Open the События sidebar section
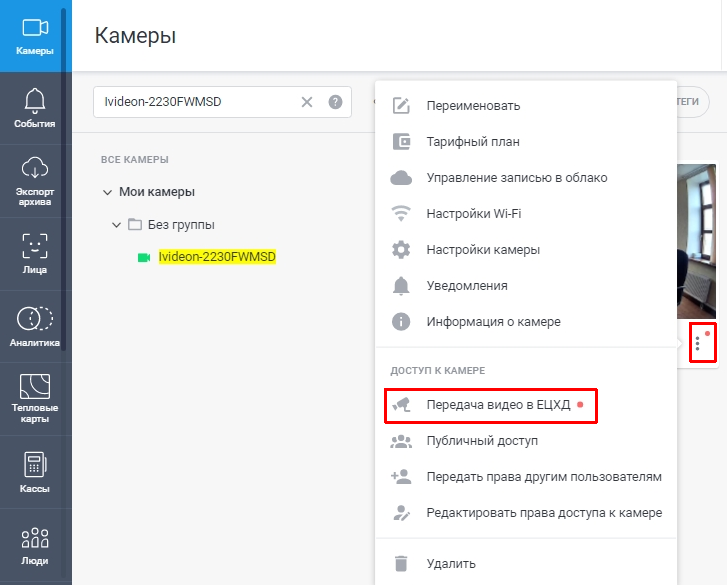This screenshot has height=585, width=727. [x=34, y=108]
